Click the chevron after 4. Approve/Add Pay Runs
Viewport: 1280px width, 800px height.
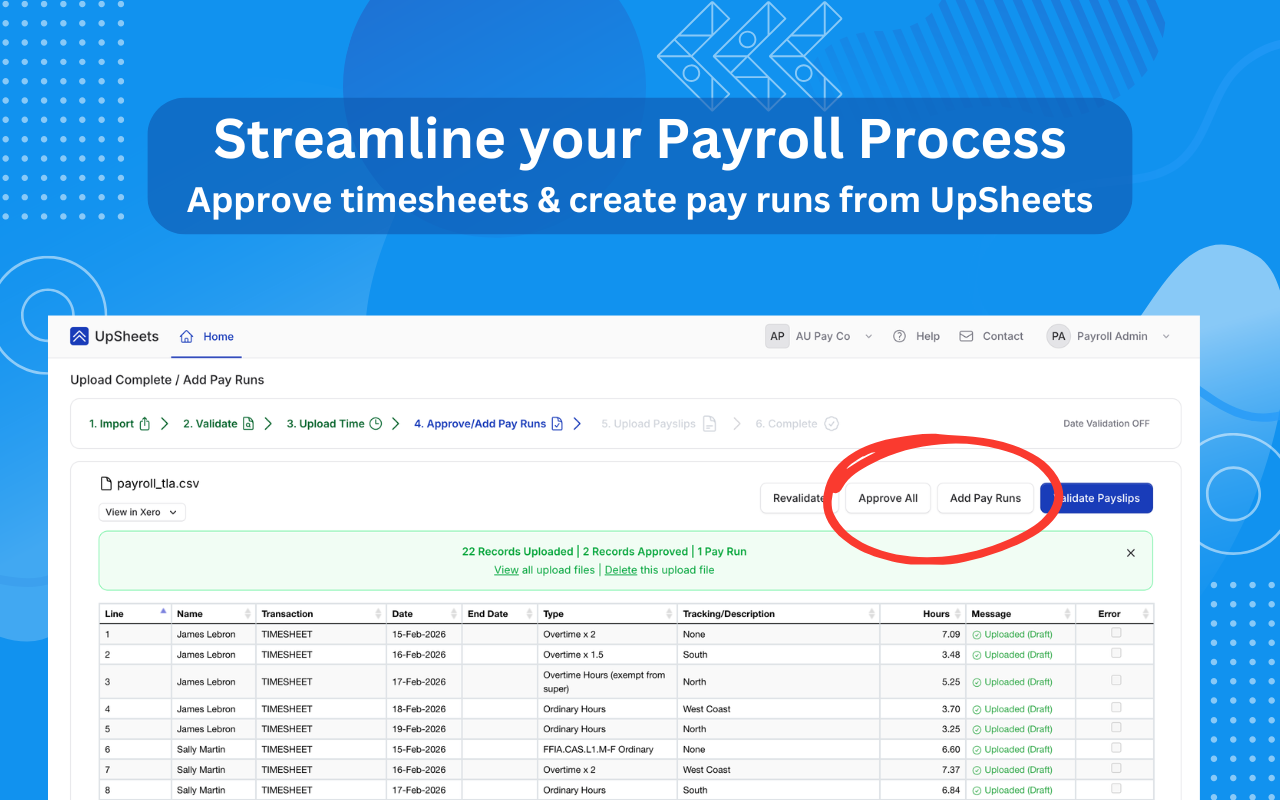click(x=577, y=424)
